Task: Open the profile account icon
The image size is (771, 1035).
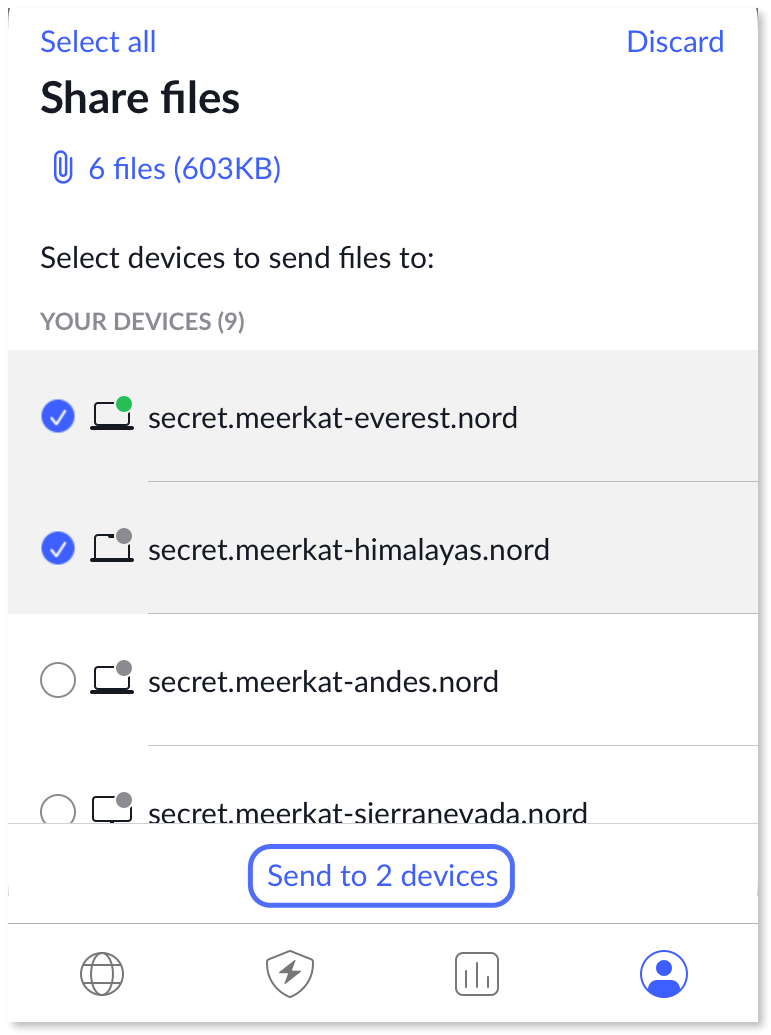Action: point(664,973)
